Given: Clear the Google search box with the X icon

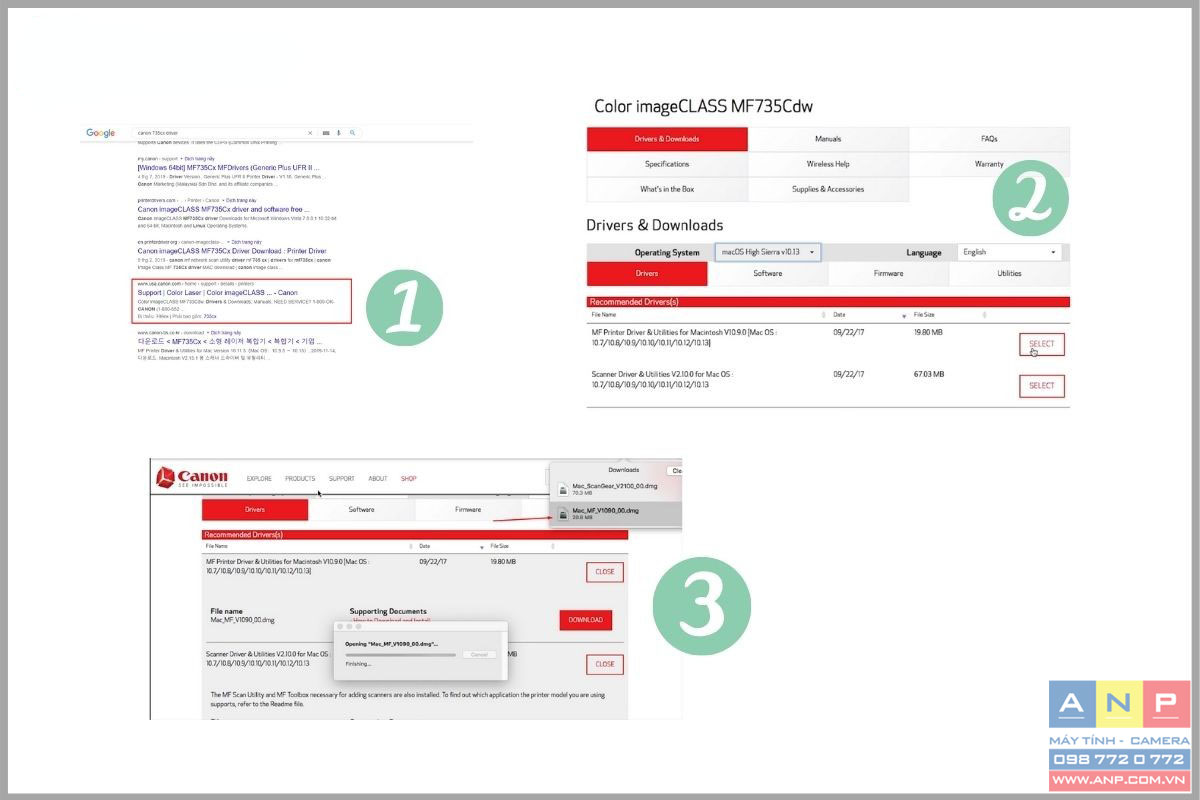Looking at the screenshot, I should (310, 133).
